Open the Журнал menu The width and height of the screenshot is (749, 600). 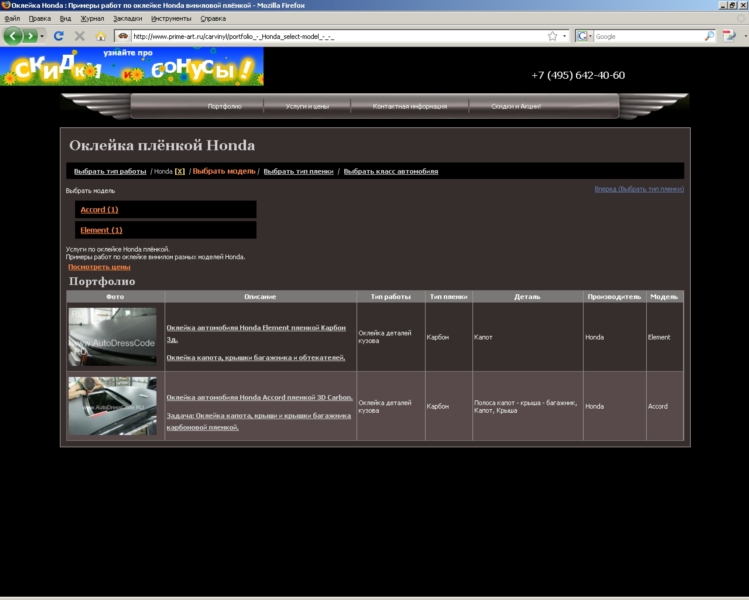(92, 19)
